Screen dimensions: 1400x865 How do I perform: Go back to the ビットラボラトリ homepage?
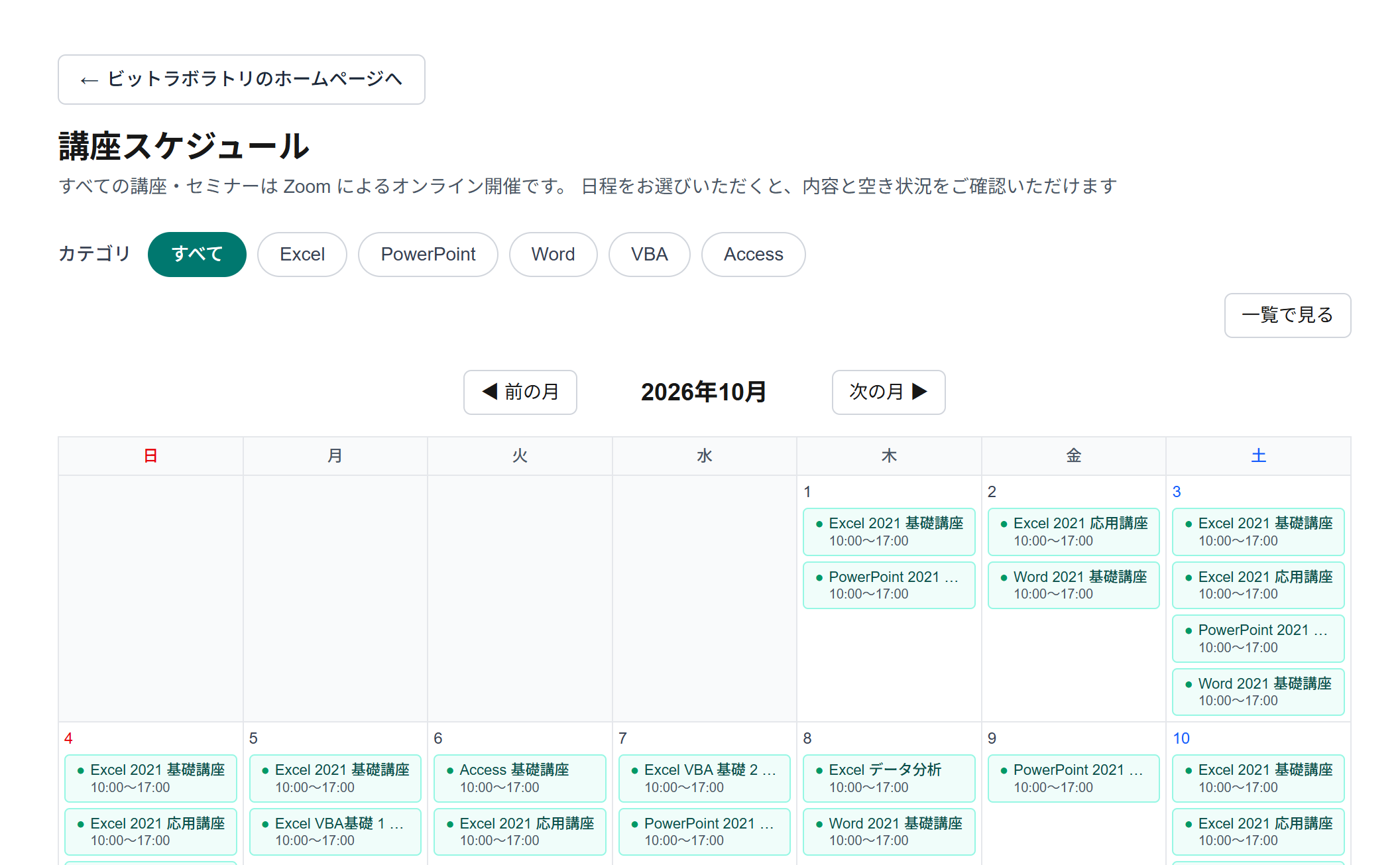(x=241, y=80)
